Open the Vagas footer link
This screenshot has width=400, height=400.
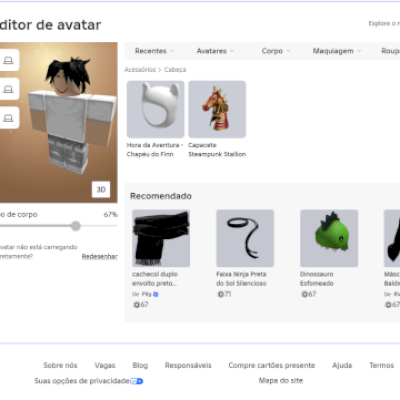[x=105, y=365]
